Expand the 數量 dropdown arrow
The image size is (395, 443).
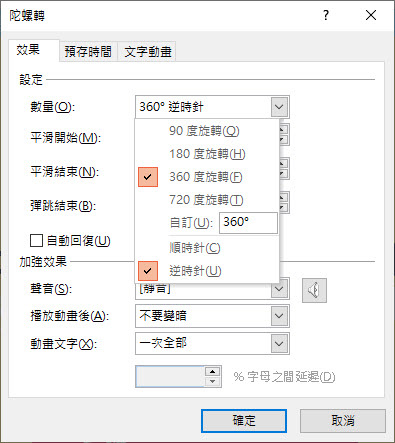[279, 107]
